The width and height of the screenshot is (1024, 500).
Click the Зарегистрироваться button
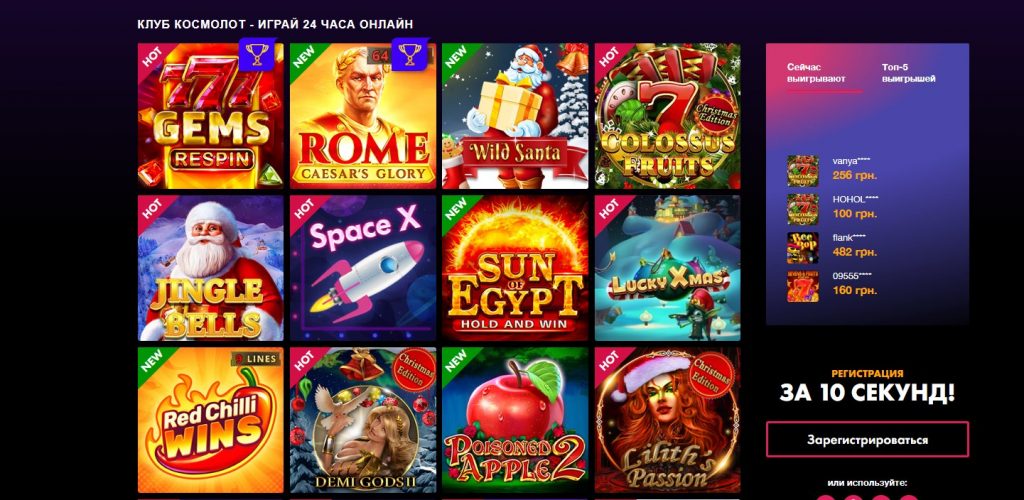(867, 439)
